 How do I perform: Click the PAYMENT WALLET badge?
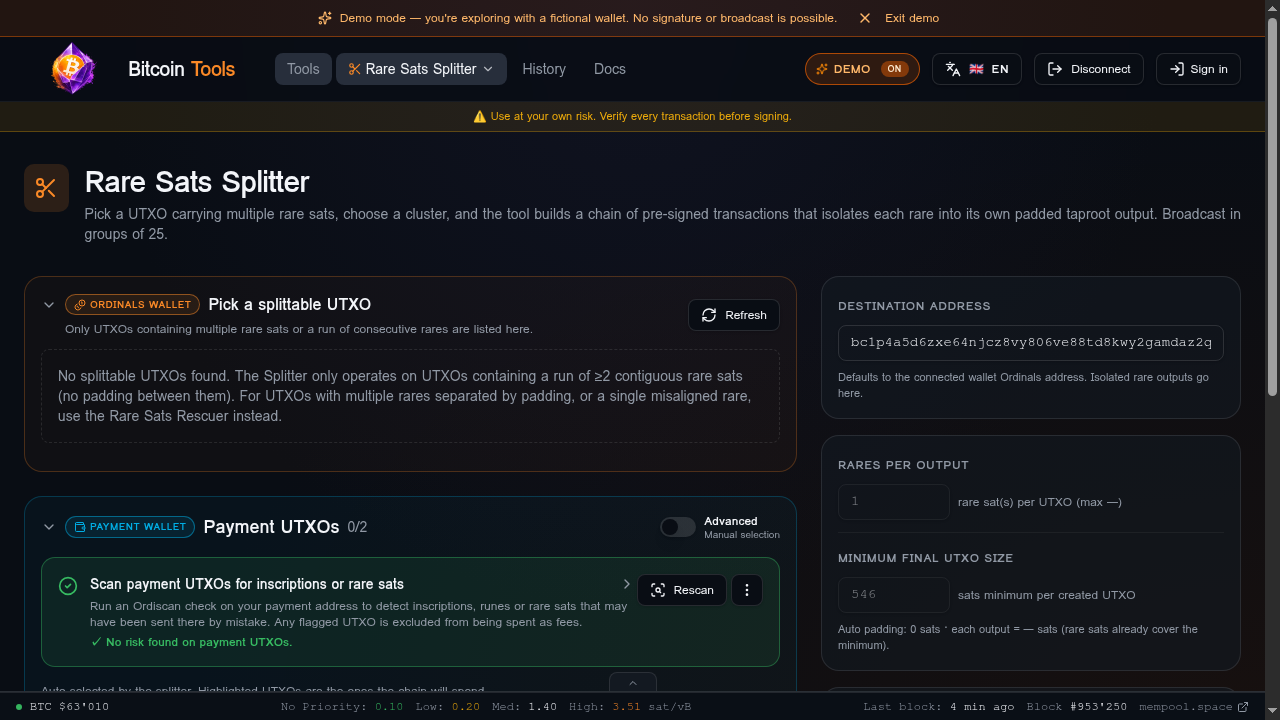point(130,527)
